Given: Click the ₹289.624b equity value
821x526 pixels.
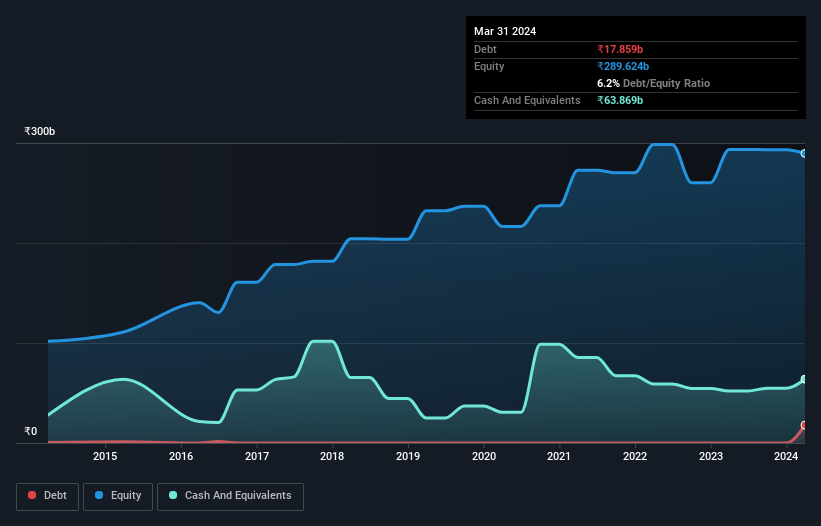Looking at the screenshot, I should pos(623,66).
